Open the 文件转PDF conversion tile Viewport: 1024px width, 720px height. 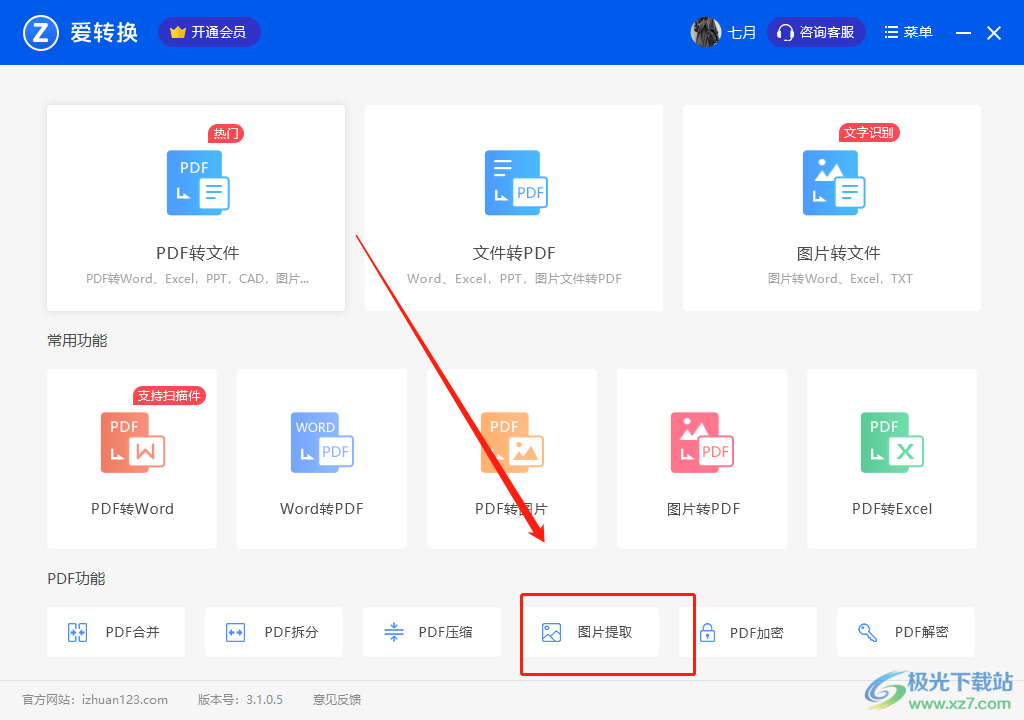click(513, 208)
